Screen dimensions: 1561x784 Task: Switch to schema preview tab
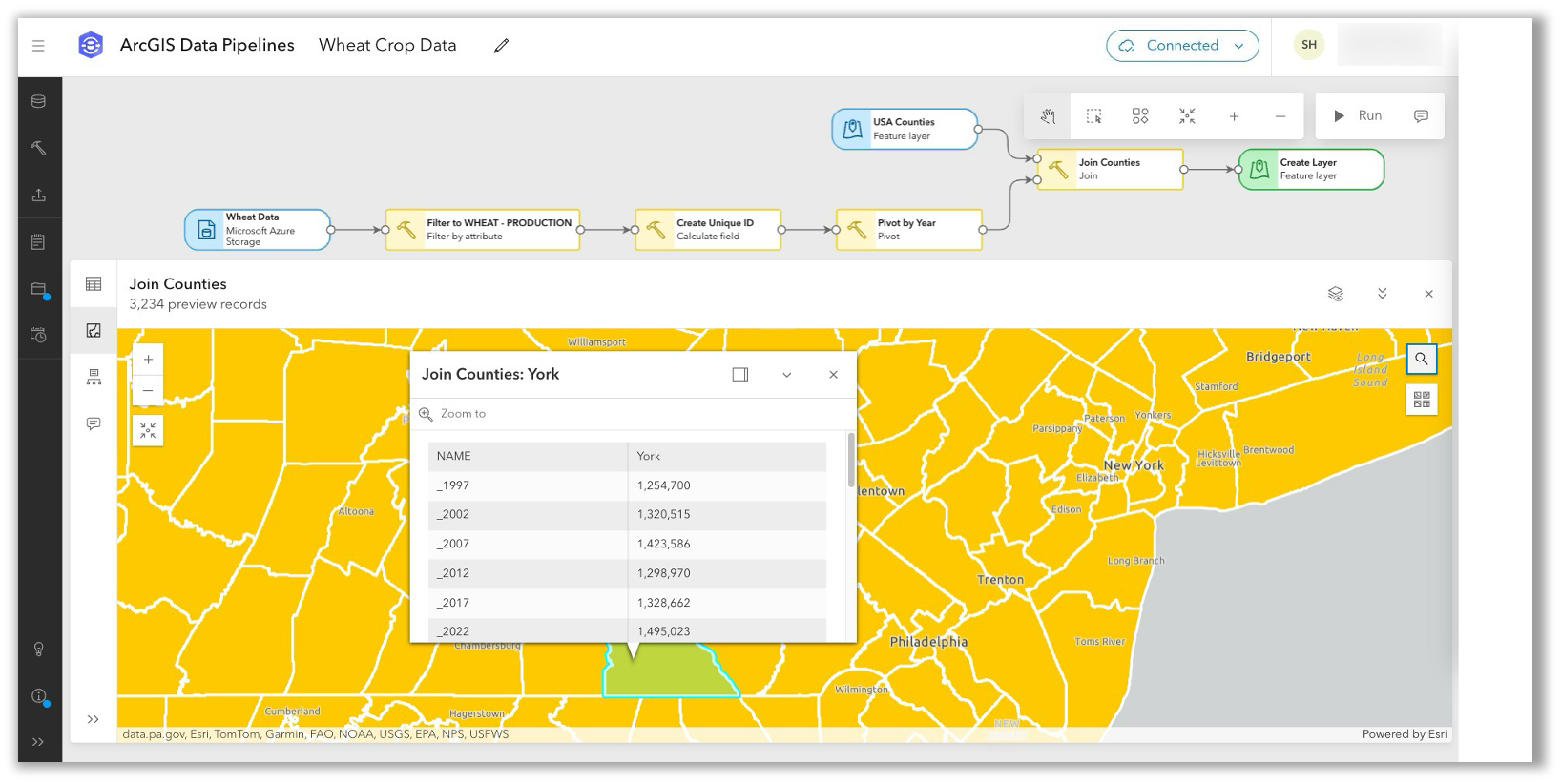tap(94, 378)
